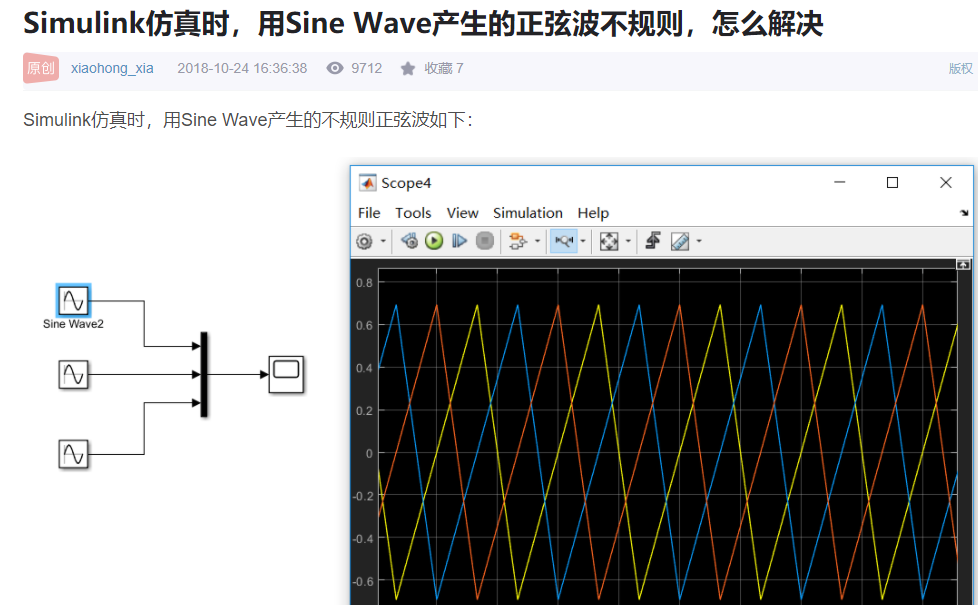The image size is (978, 605).
Task: Click the scope vertical scrollbar arrow
Action: point(963,265)
